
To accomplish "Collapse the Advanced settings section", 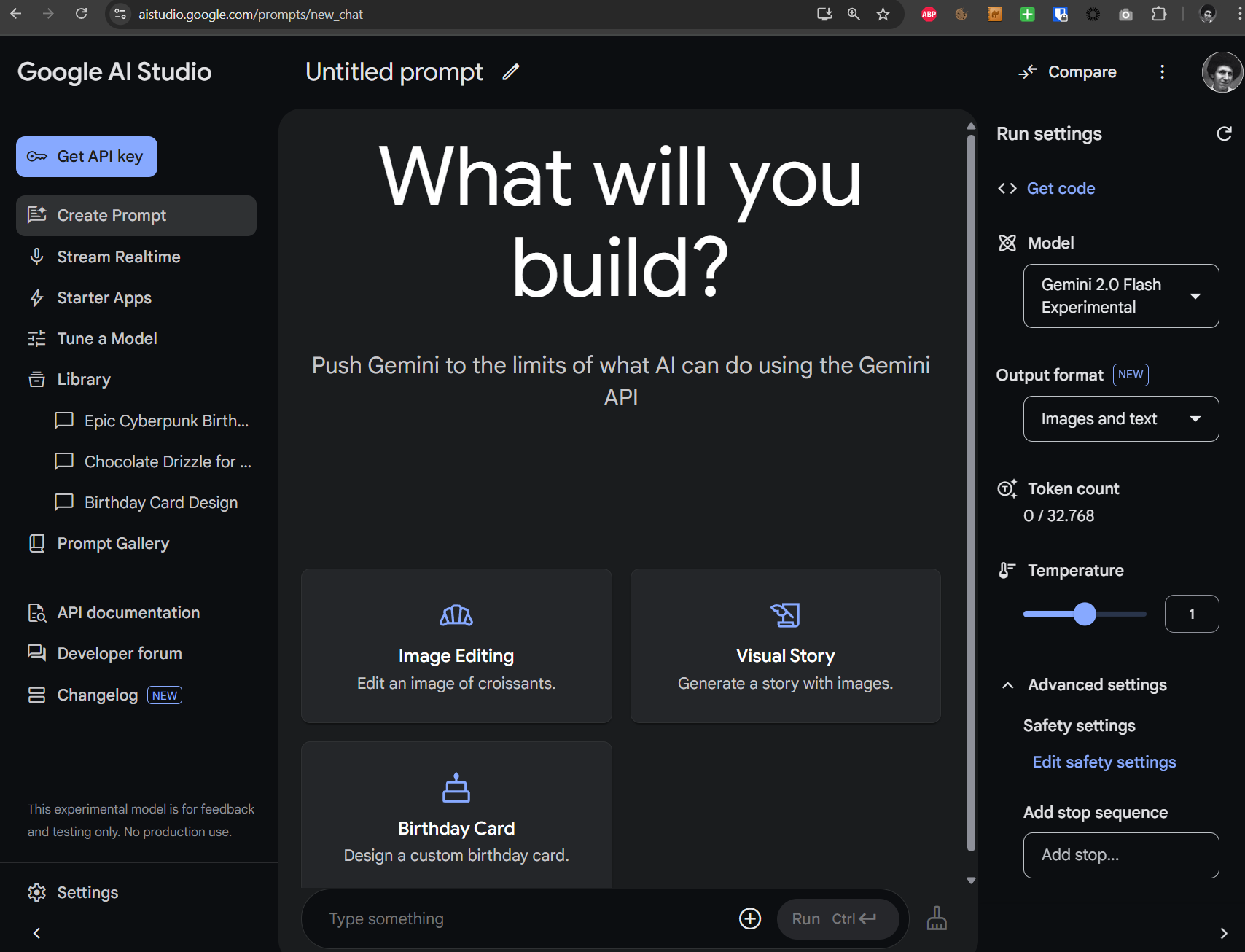I will click(x=1007, y=685).
